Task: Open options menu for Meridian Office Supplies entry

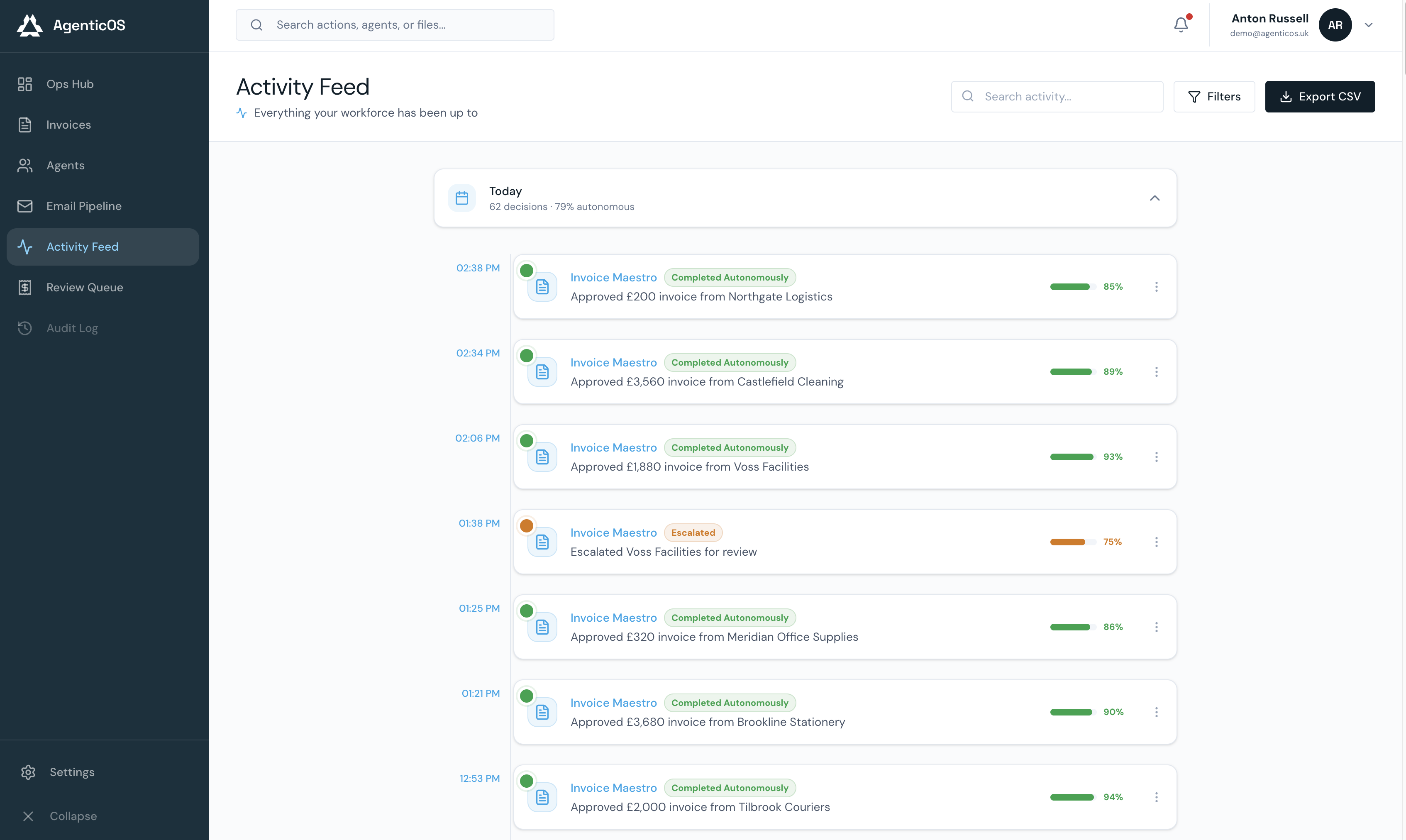Action: [1157, 627]
